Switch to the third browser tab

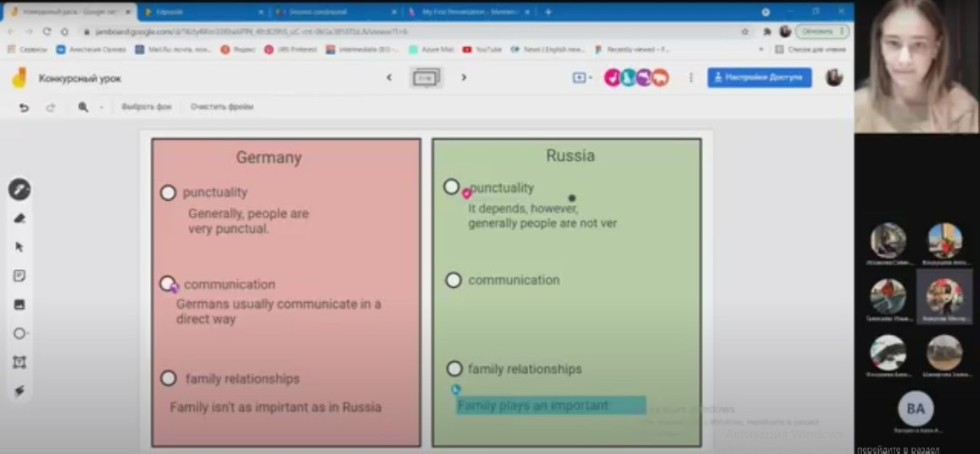click(x=334, y=12)
